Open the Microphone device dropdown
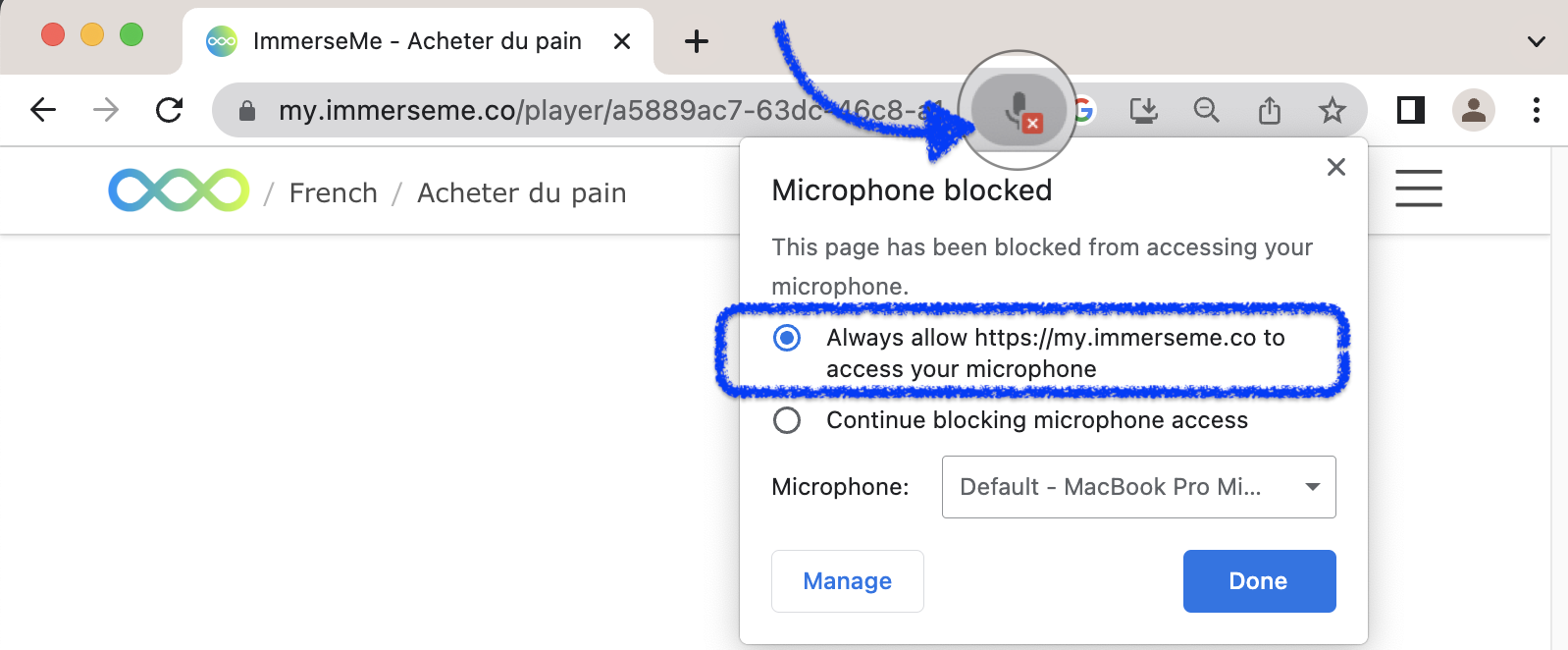Screen dimensions: 1568x650 [x=1138, y=486]
